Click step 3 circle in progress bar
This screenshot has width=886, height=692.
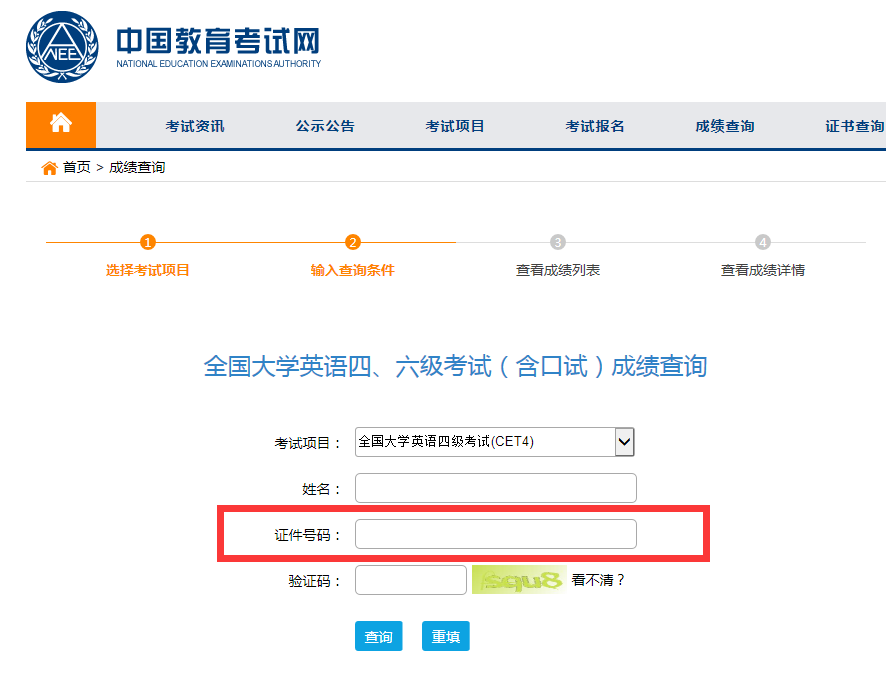click(558, 242)
